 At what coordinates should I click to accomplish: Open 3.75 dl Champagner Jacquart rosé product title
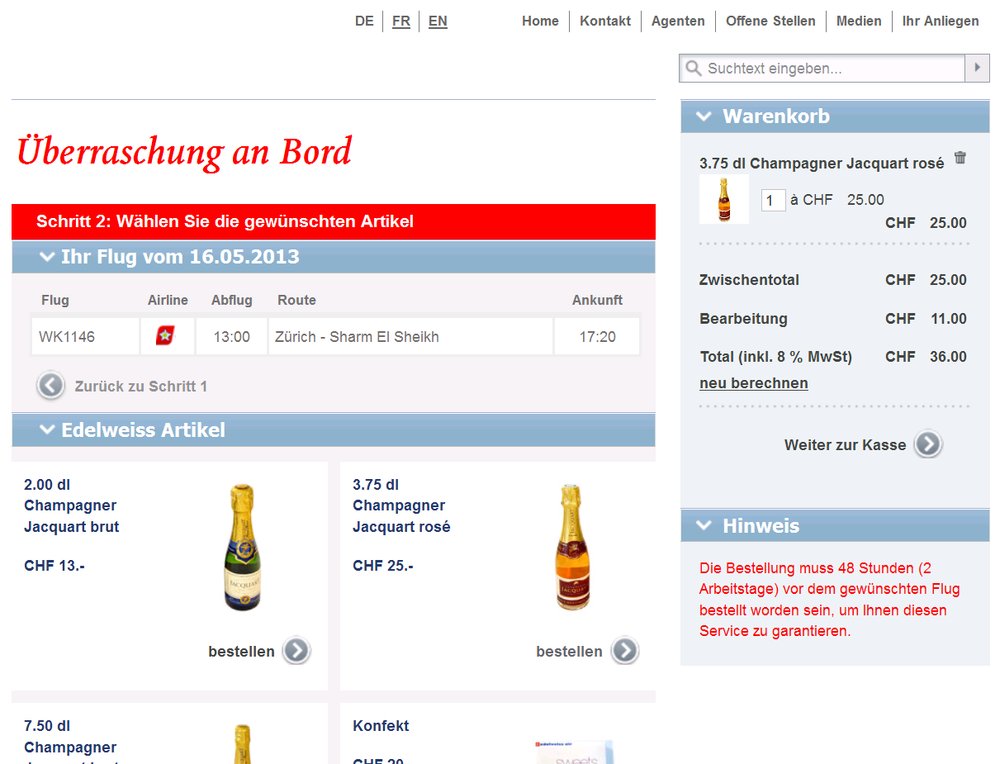tap(401, 506)
